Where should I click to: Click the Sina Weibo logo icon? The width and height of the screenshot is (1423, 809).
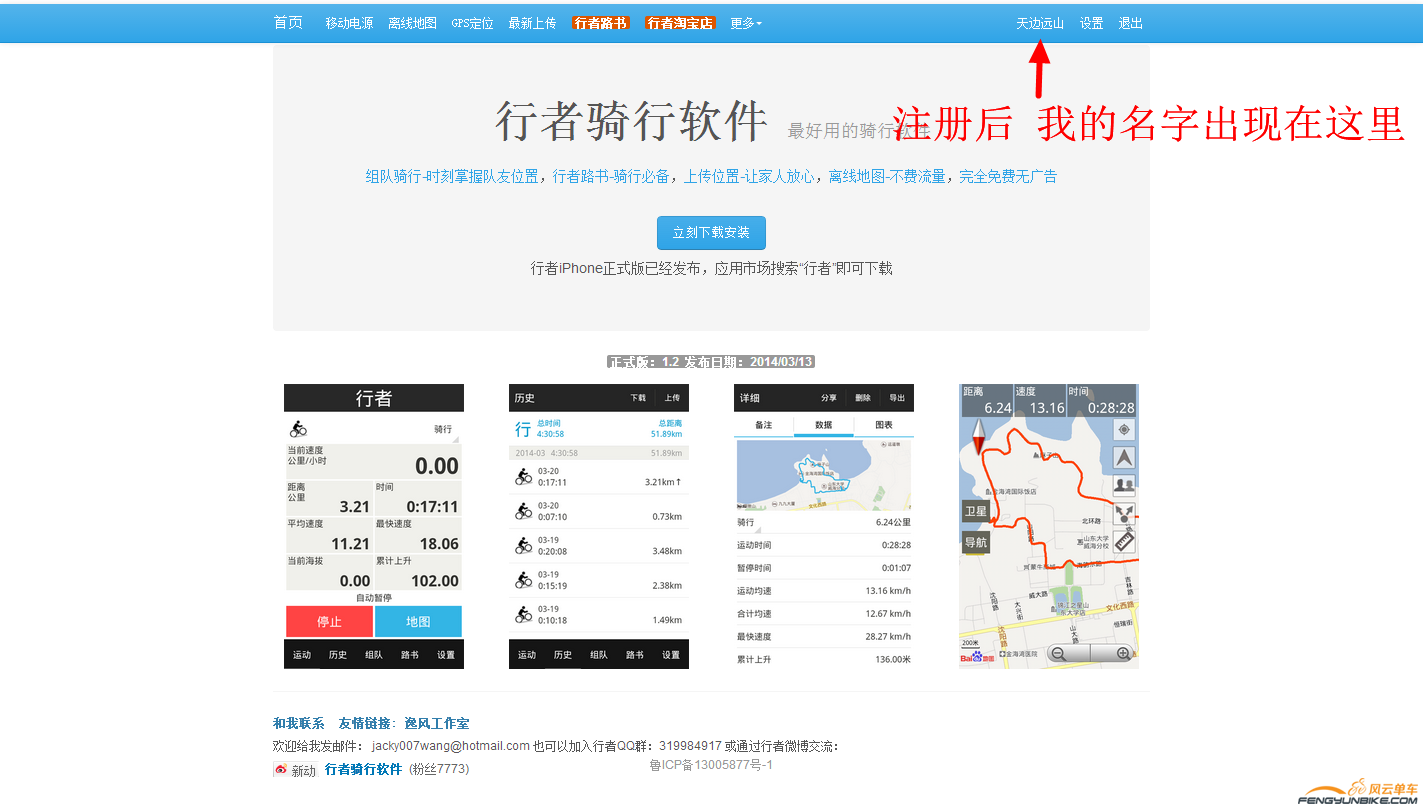pos(281,770)
